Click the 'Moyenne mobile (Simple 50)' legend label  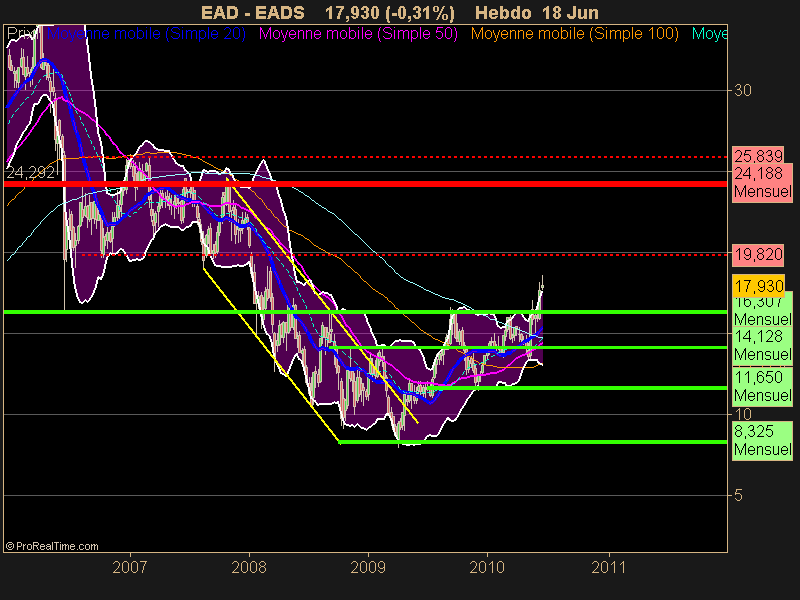tap(358, 34)
